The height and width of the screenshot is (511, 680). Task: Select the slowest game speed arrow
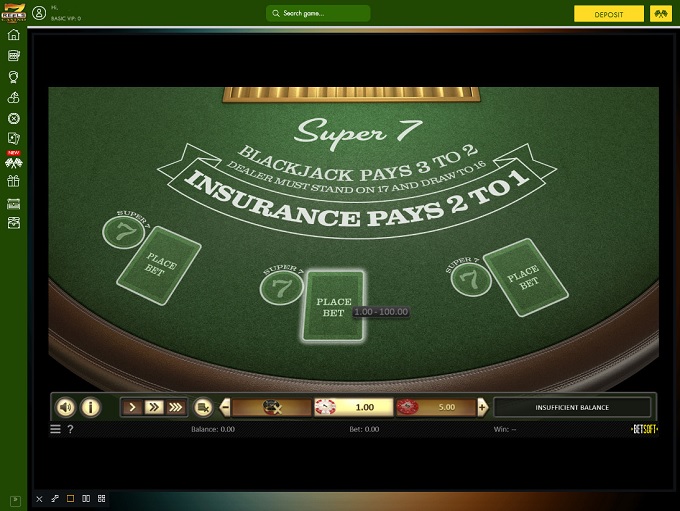point(133,407)
